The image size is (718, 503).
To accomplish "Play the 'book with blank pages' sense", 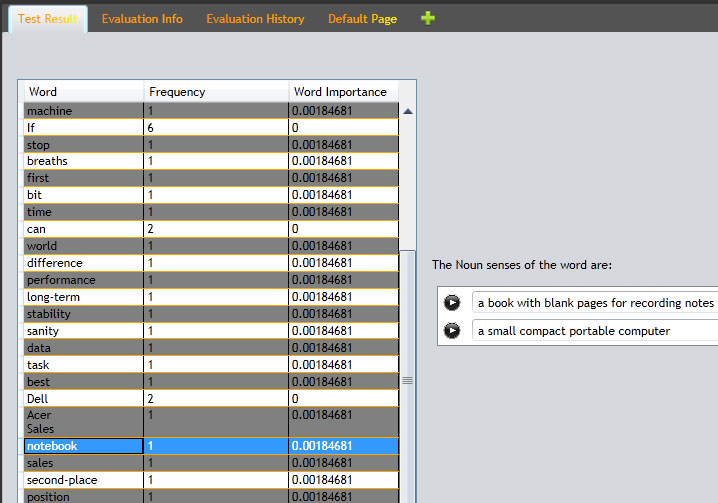I will [452, 302].
